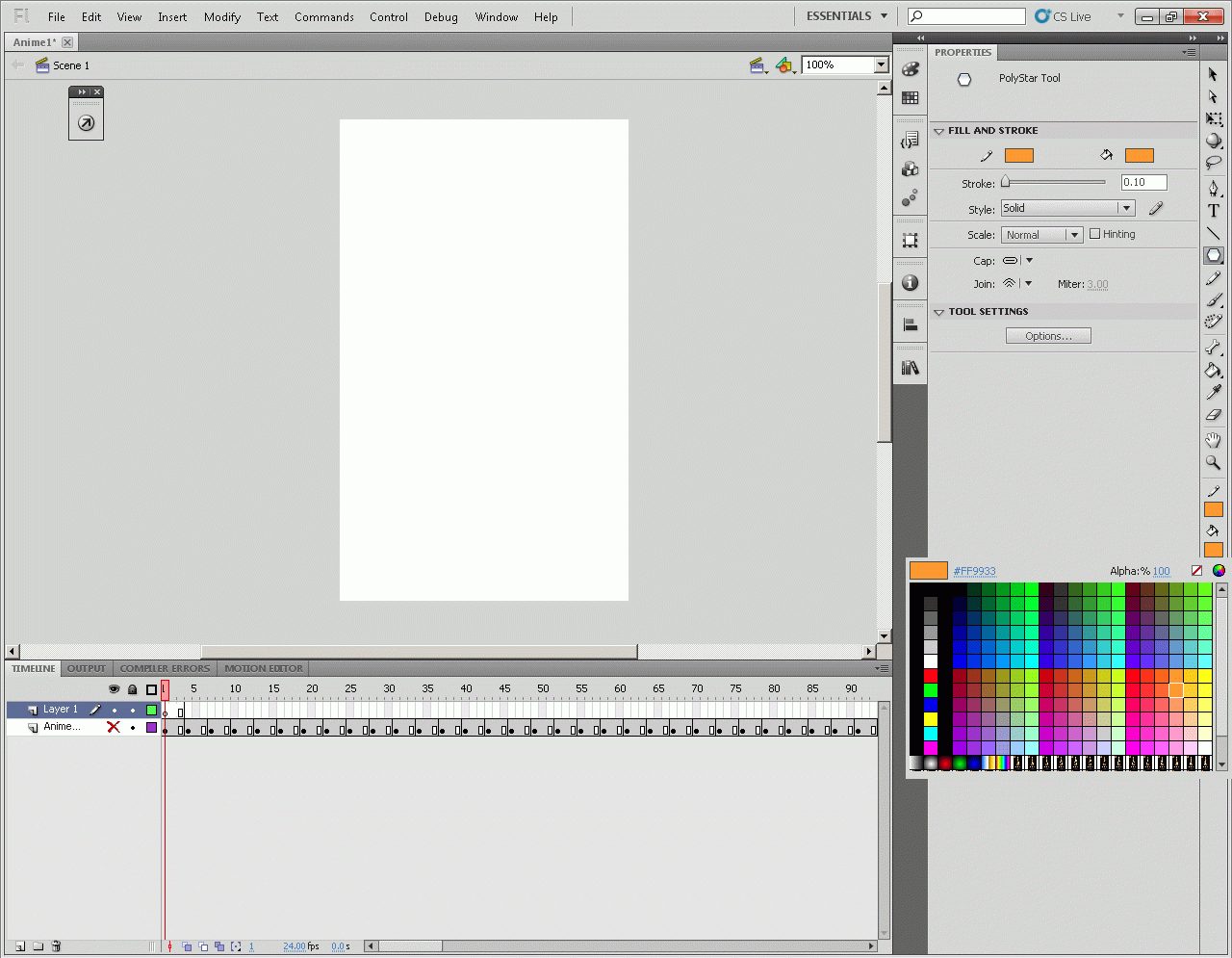Select the Brush tool
The height and width of the screenshot is (958, 1232).
point(1213,300)
